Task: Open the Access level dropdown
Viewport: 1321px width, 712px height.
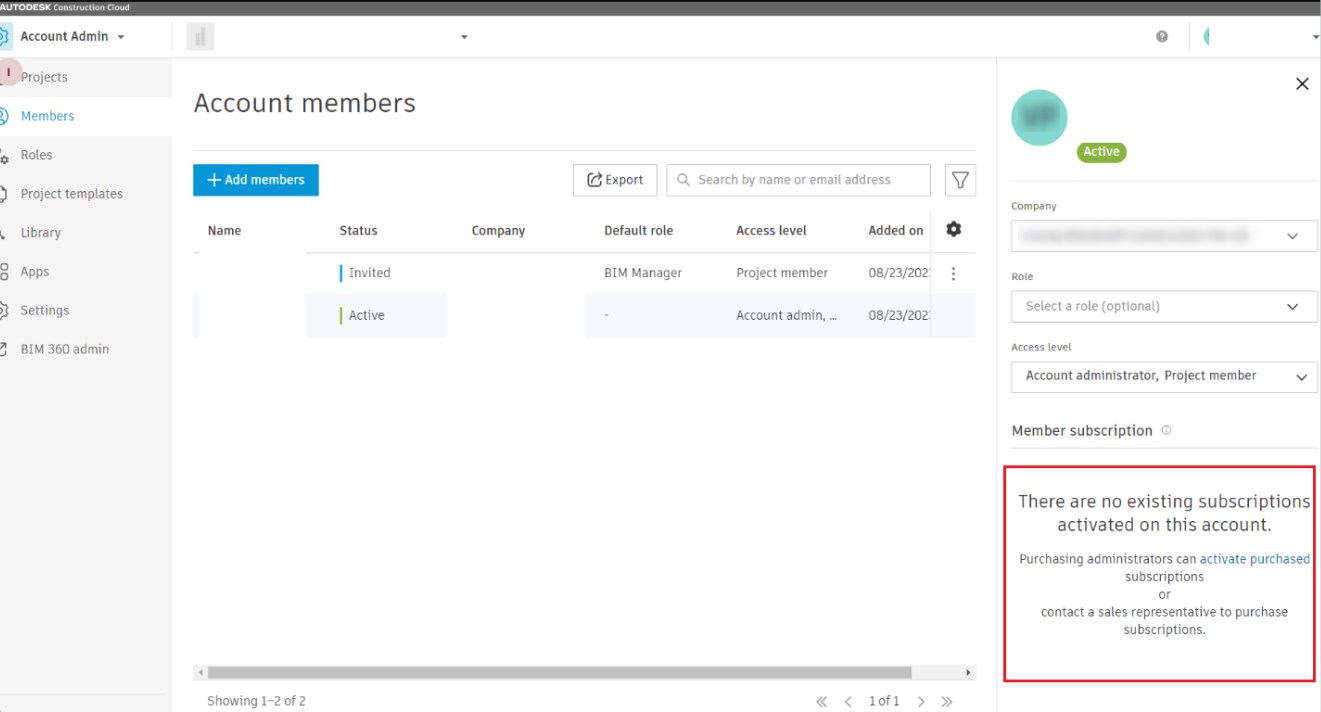Action: tap(1163, 377)
